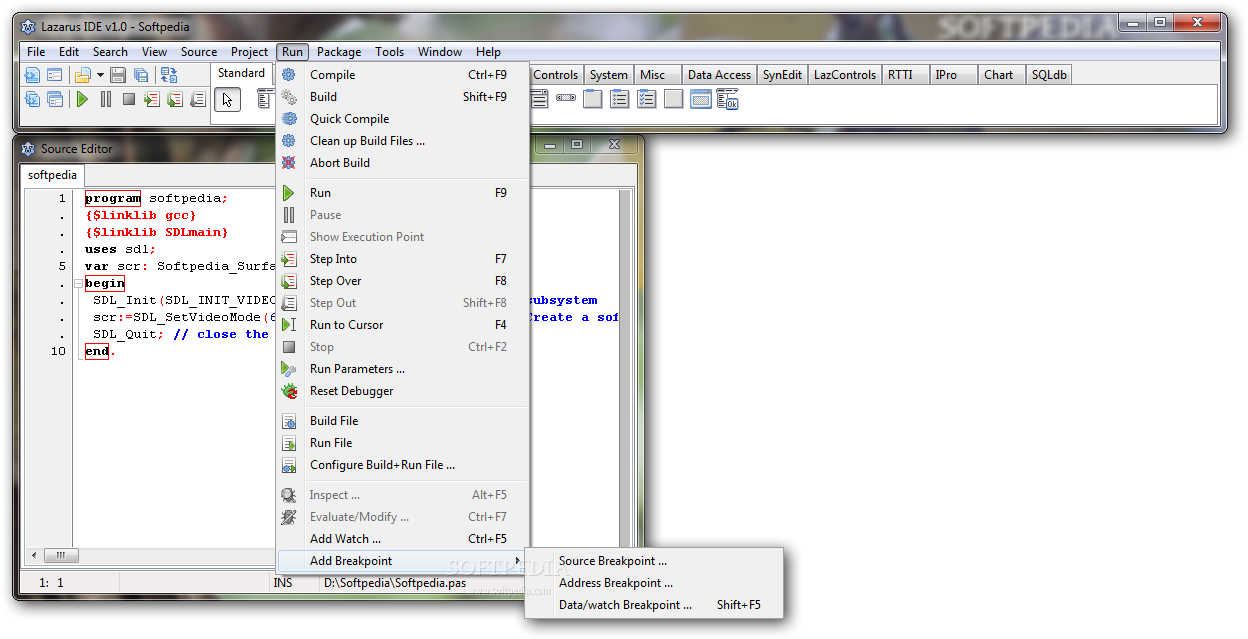Viewport: 1248px width, 639px height.
Task: Open the Project menu
Action: click(x=250, y=52)
